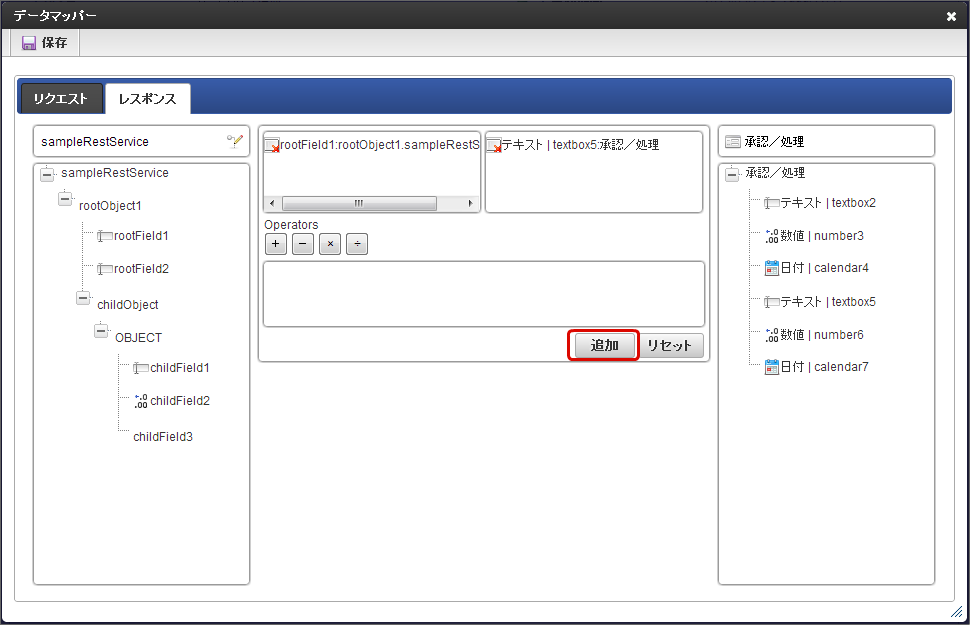This screenshot has height=625, width=970.
Task: Click the rootField1:rootObject1.sampleRestS mapping text
Action: pos(380,145)
